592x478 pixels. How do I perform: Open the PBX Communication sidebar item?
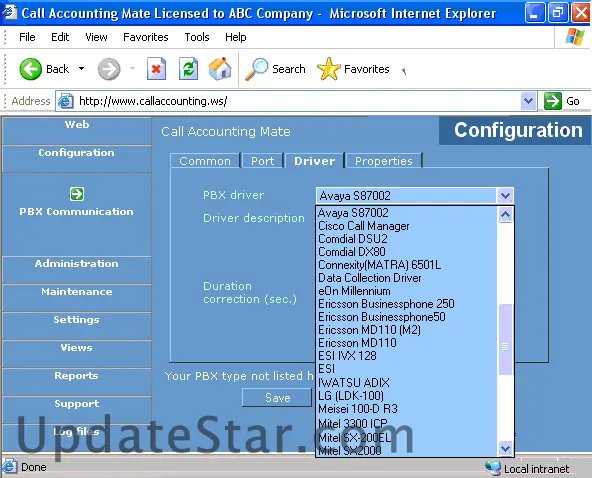pyautogui.click(x=76, y=211)
